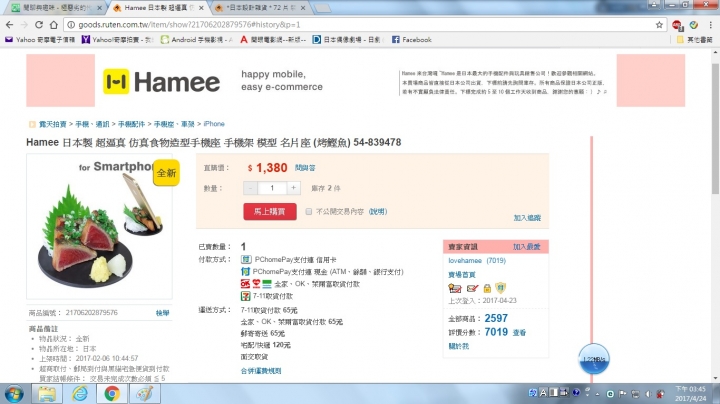This screenshot has height=404, width=720.
Task: Click the taskbar clock date
Action: tap(691, 394)
